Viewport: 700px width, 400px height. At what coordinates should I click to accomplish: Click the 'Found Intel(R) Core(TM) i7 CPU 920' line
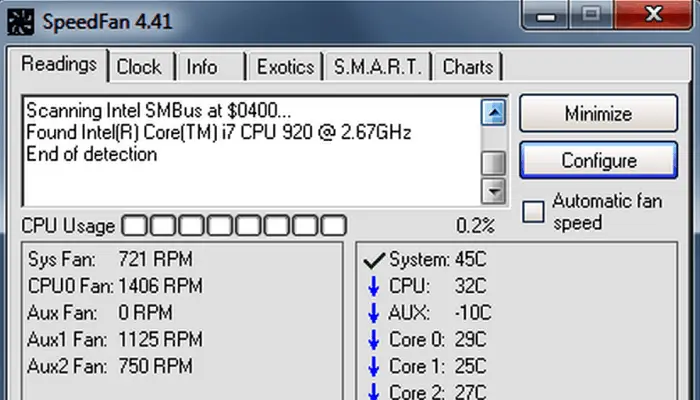(219, 133)
